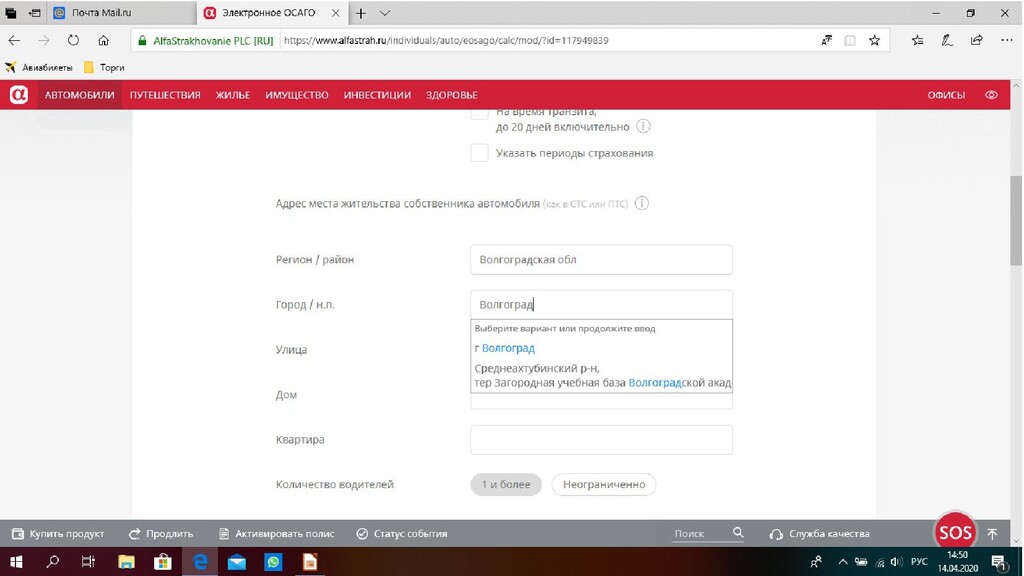Viewport: 1024px width, 576px height.
Task: Open ЗДОРОВЬЕ menu
Action: click(x=452, y=95)
